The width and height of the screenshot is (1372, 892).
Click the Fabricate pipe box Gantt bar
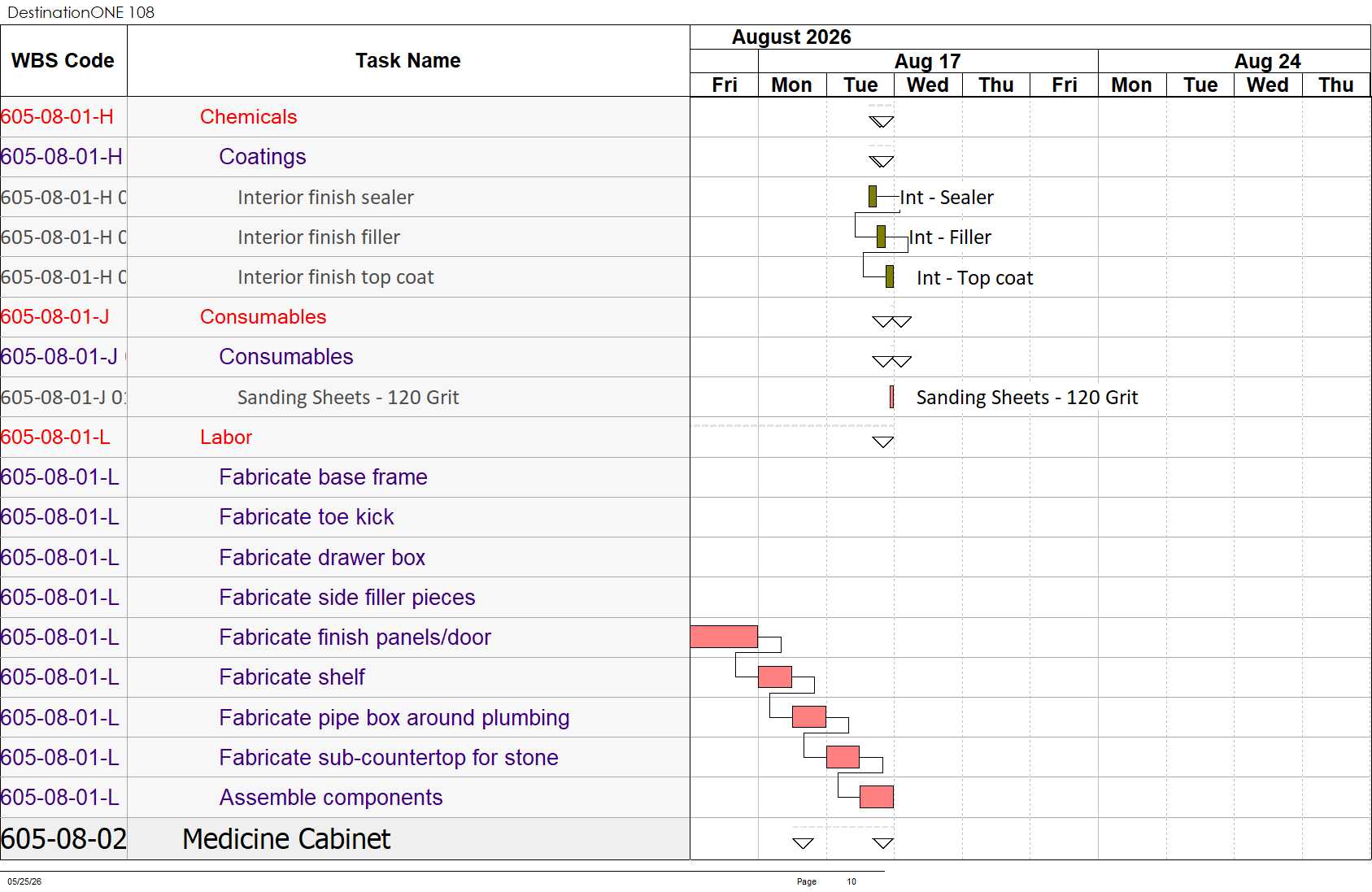(x=809, y=716)
